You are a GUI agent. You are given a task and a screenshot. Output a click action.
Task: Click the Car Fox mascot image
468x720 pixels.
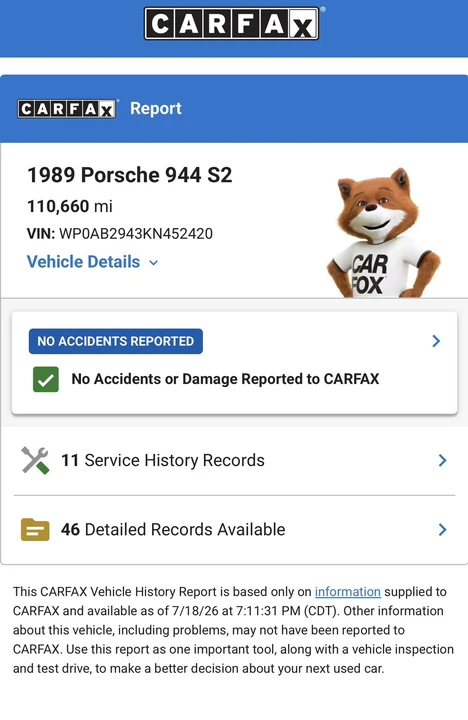[383, 233]
